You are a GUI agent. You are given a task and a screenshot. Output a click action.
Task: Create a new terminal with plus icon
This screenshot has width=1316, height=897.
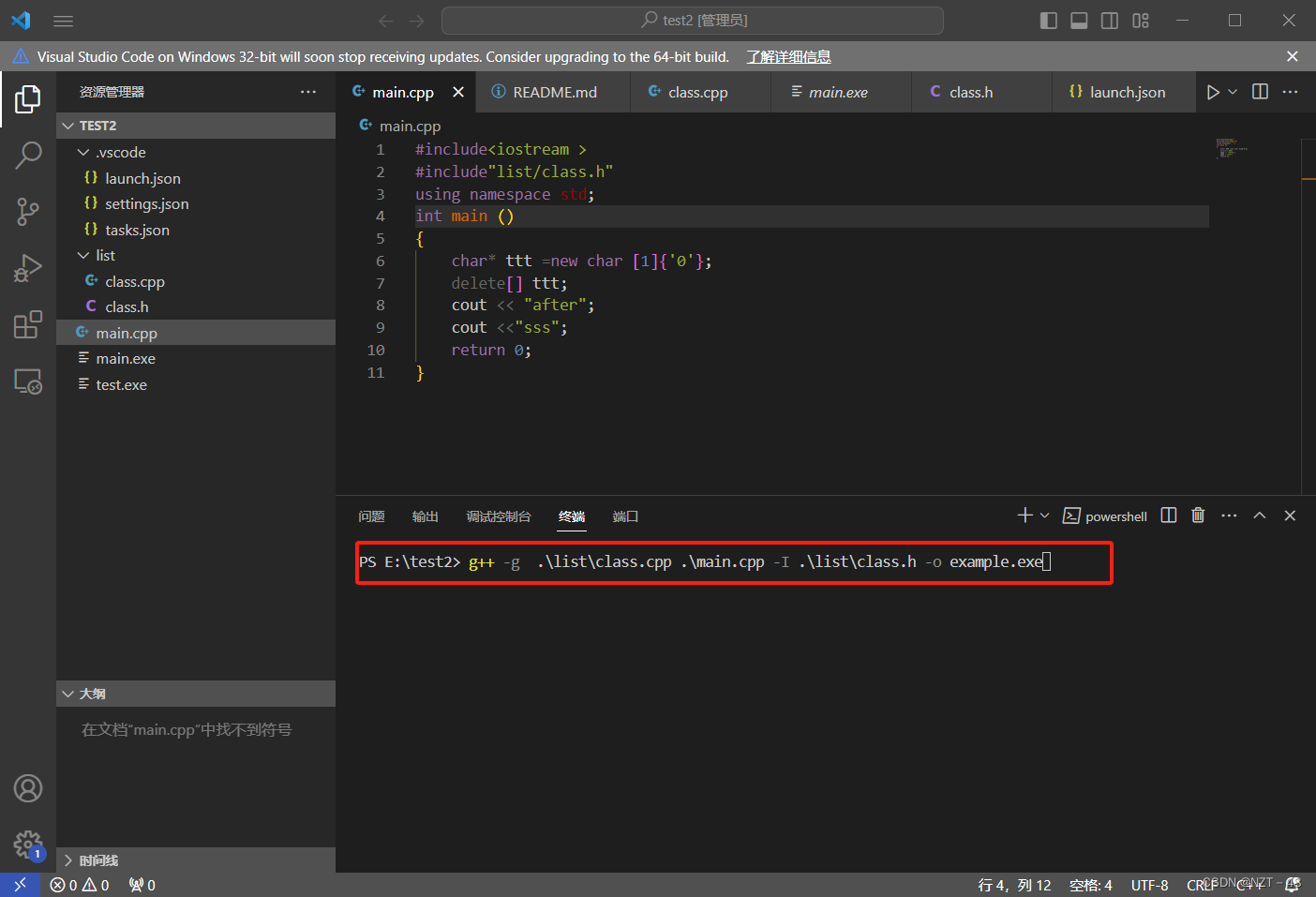point(1024,516)
